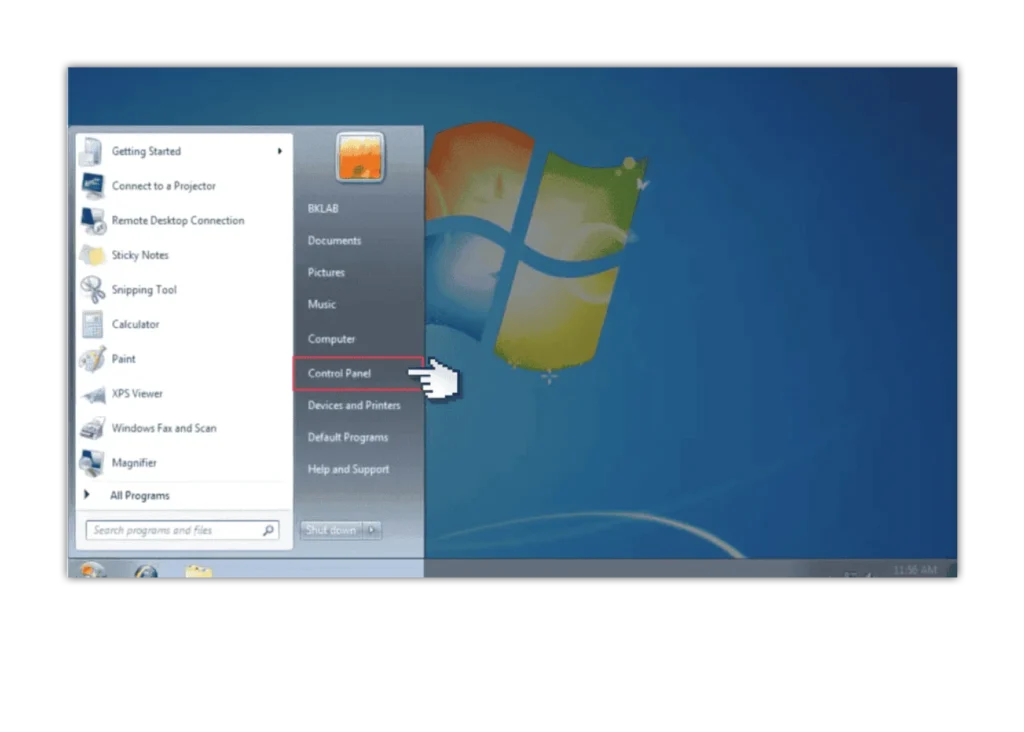
Task: Expand the All Programs arrow
Action: coord(86,495)
